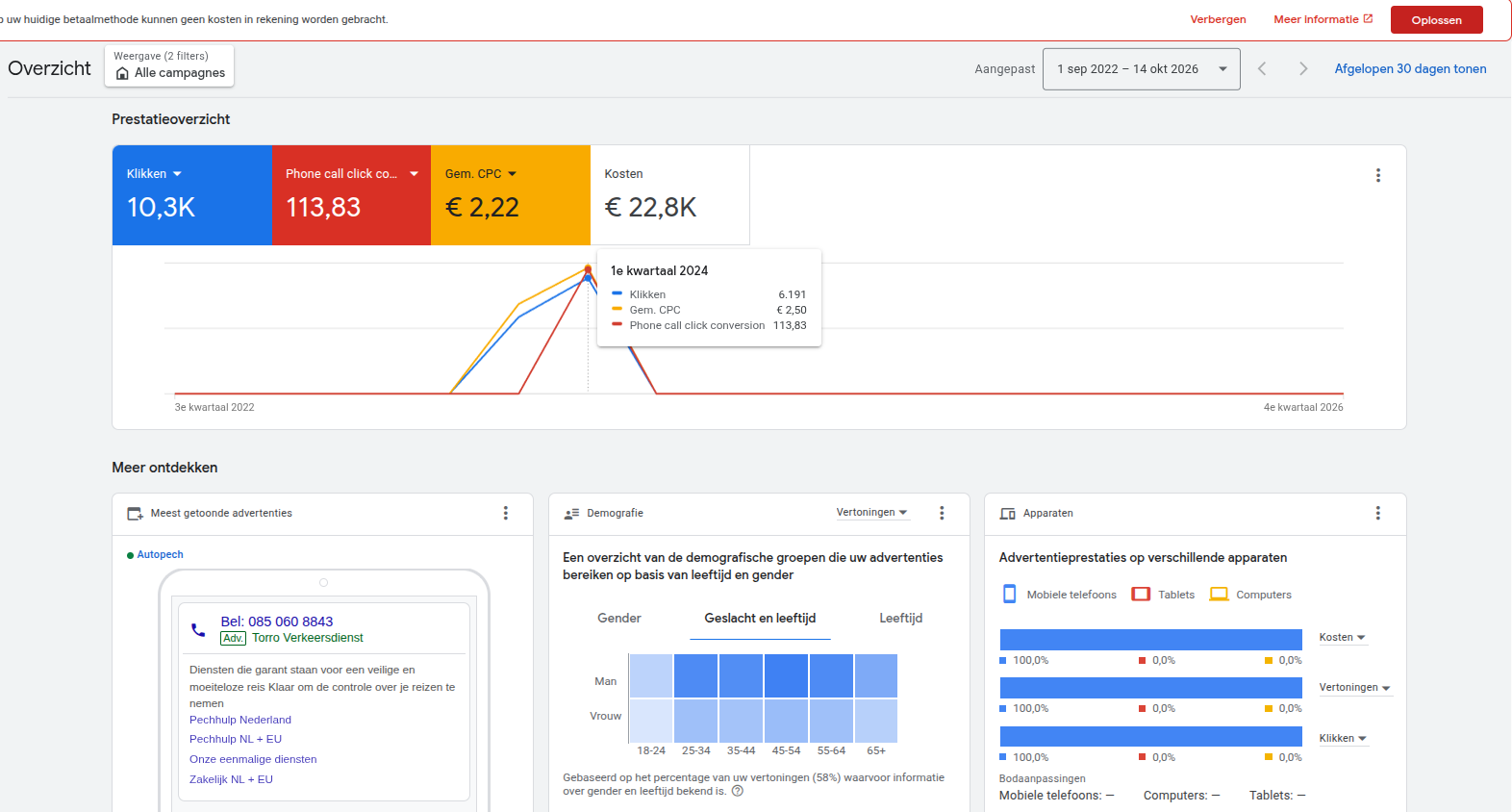
Task: Click Bel: 085 060 8843 ad headline
Action: tap(277, 622)
